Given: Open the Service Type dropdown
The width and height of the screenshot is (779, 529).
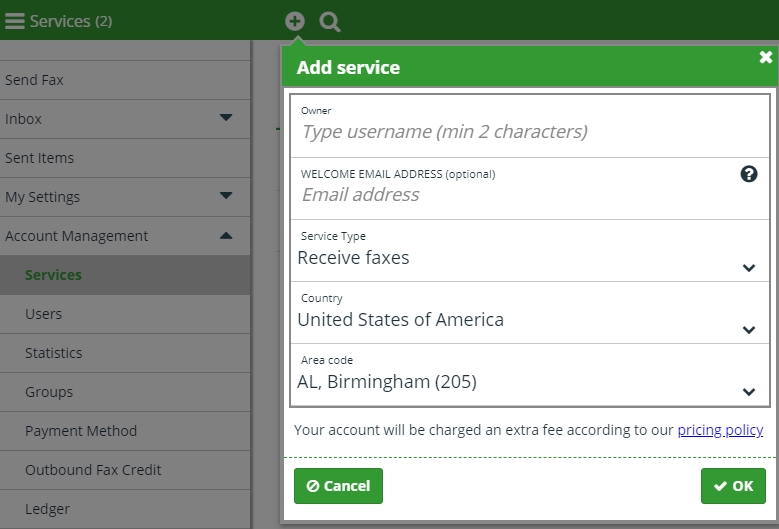Looking at the screenshot, I should point(530,251).
